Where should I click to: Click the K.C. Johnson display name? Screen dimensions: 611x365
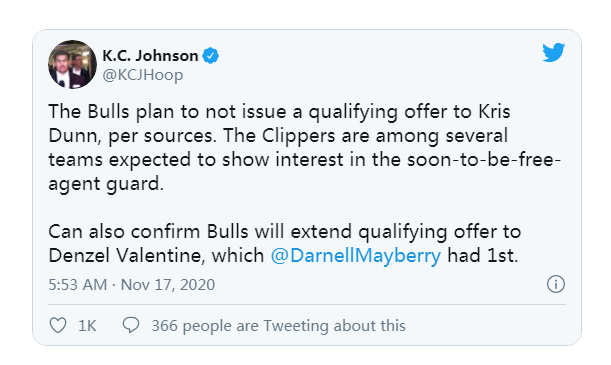click(x=150, y=56)
